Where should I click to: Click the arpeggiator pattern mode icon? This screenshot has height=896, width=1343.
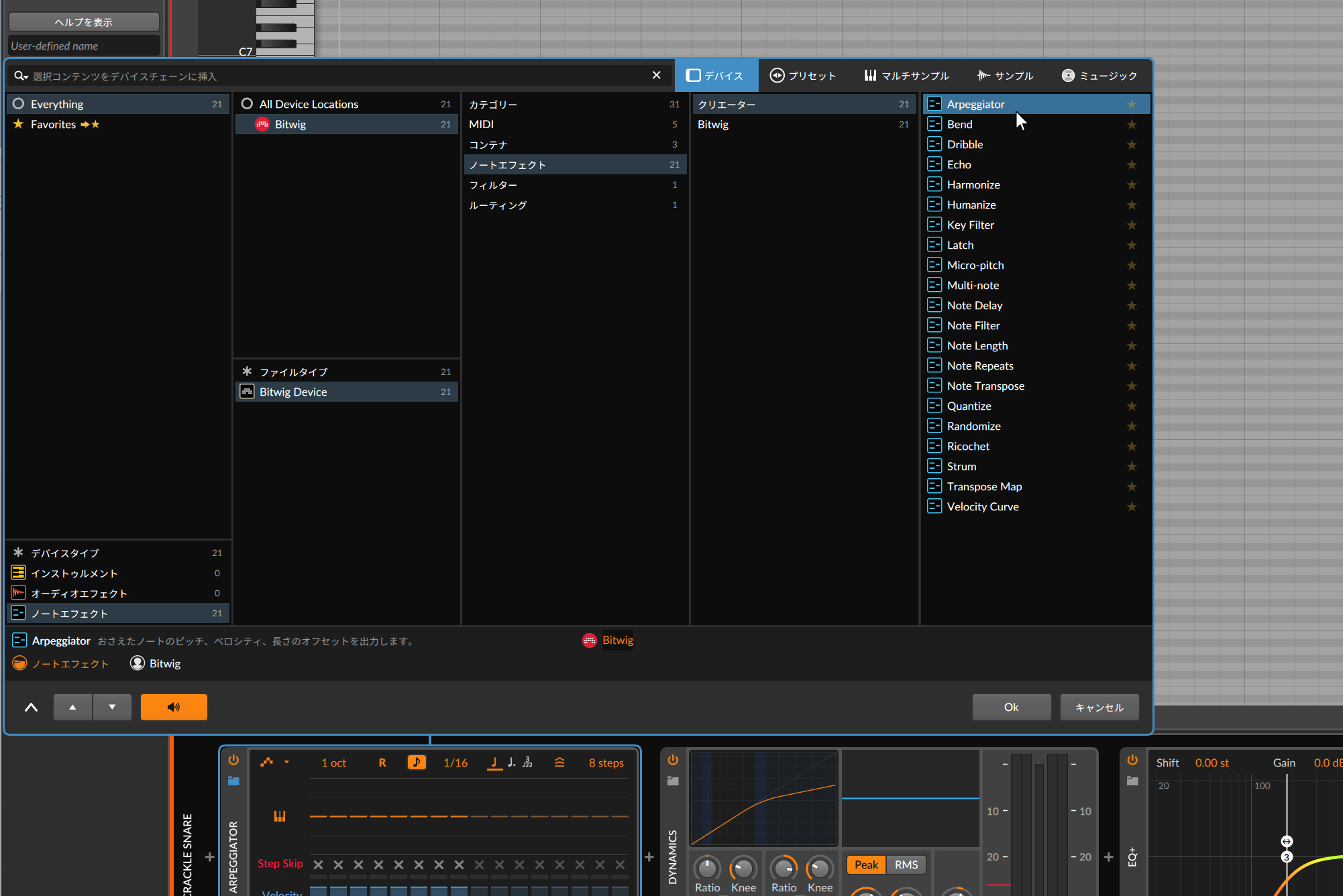267,762
